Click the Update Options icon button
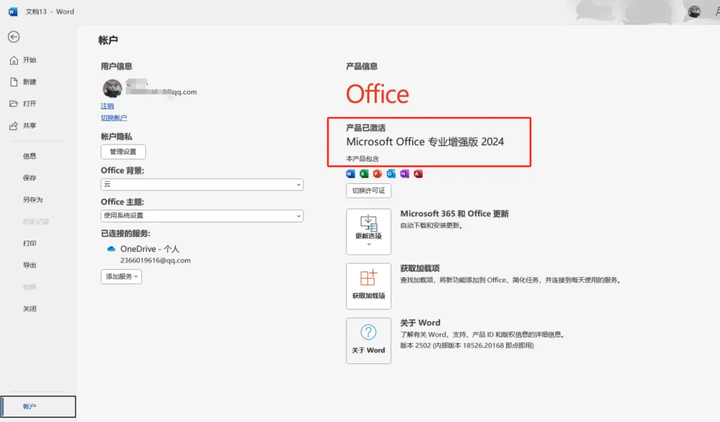This screenshot has width=720, height=422. 368,231
